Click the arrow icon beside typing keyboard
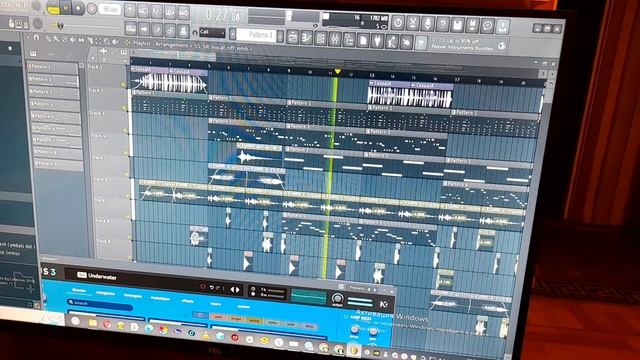 click(x=144, y=29)
